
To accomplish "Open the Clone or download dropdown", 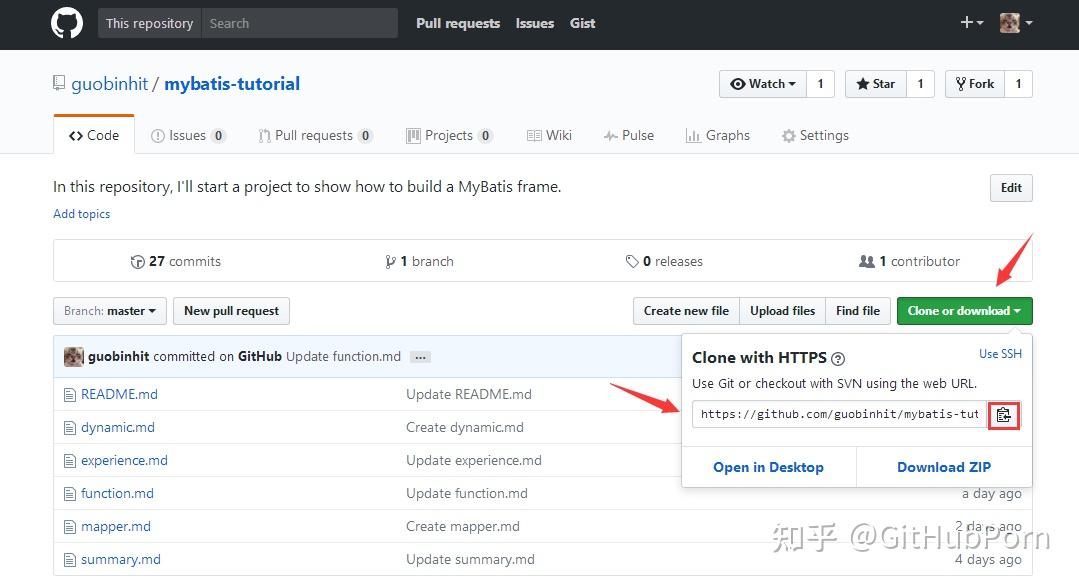I will click(x=963, y=311).
